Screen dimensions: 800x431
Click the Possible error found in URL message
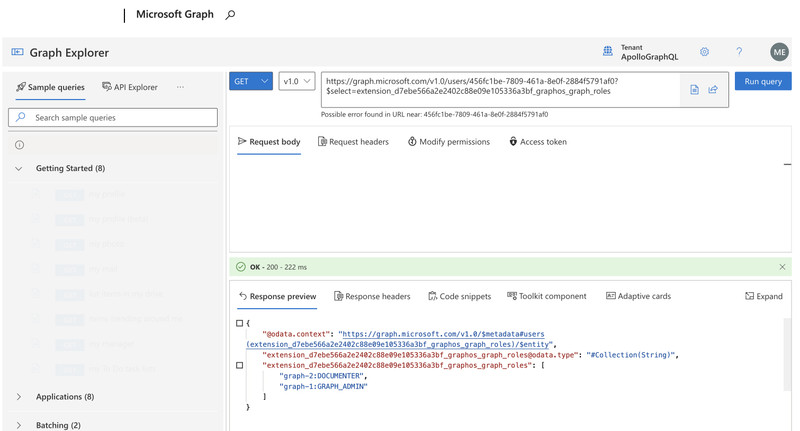tap(434, 114)
